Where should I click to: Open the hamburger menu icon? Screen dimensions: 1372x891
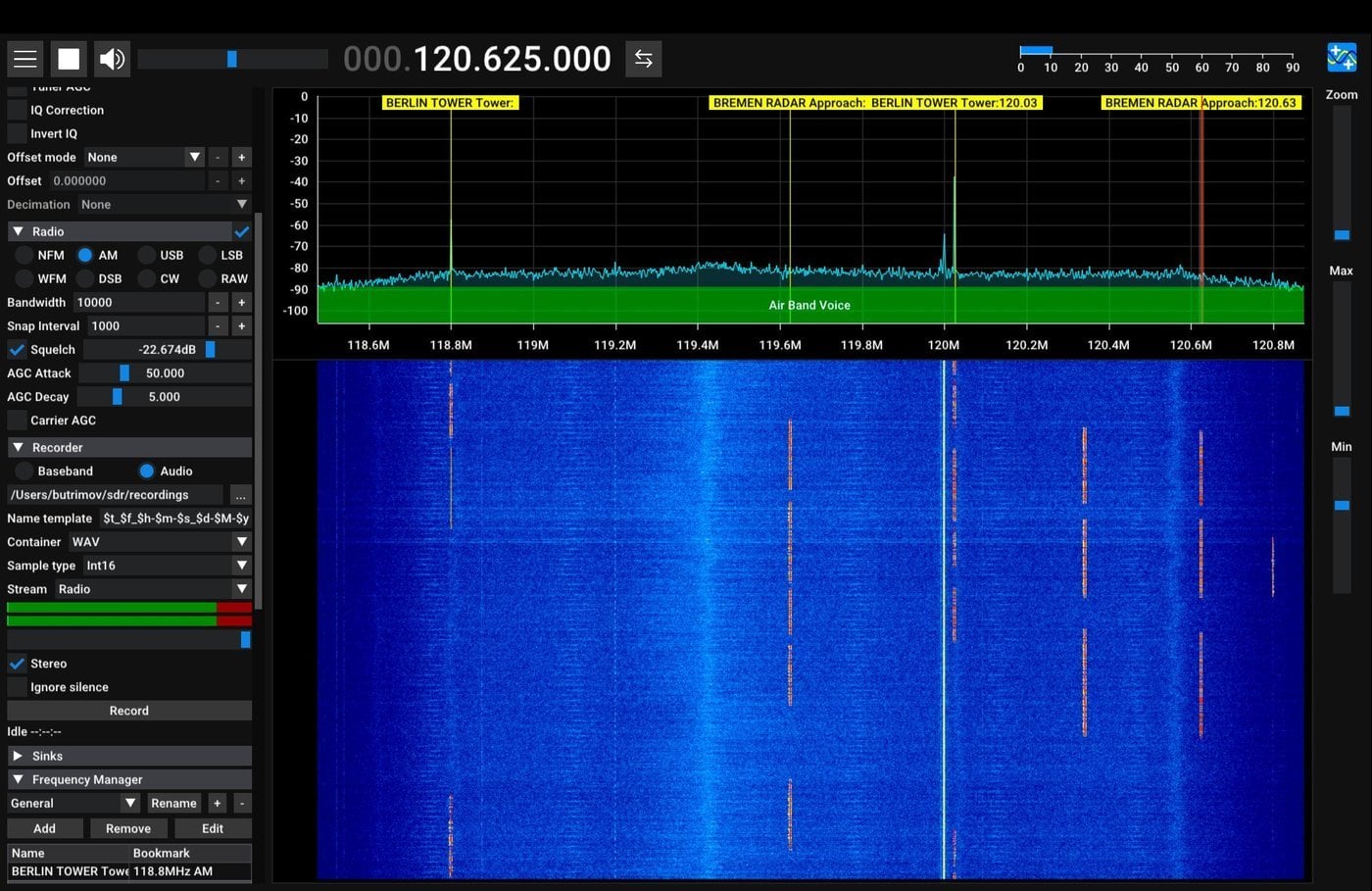24,58
